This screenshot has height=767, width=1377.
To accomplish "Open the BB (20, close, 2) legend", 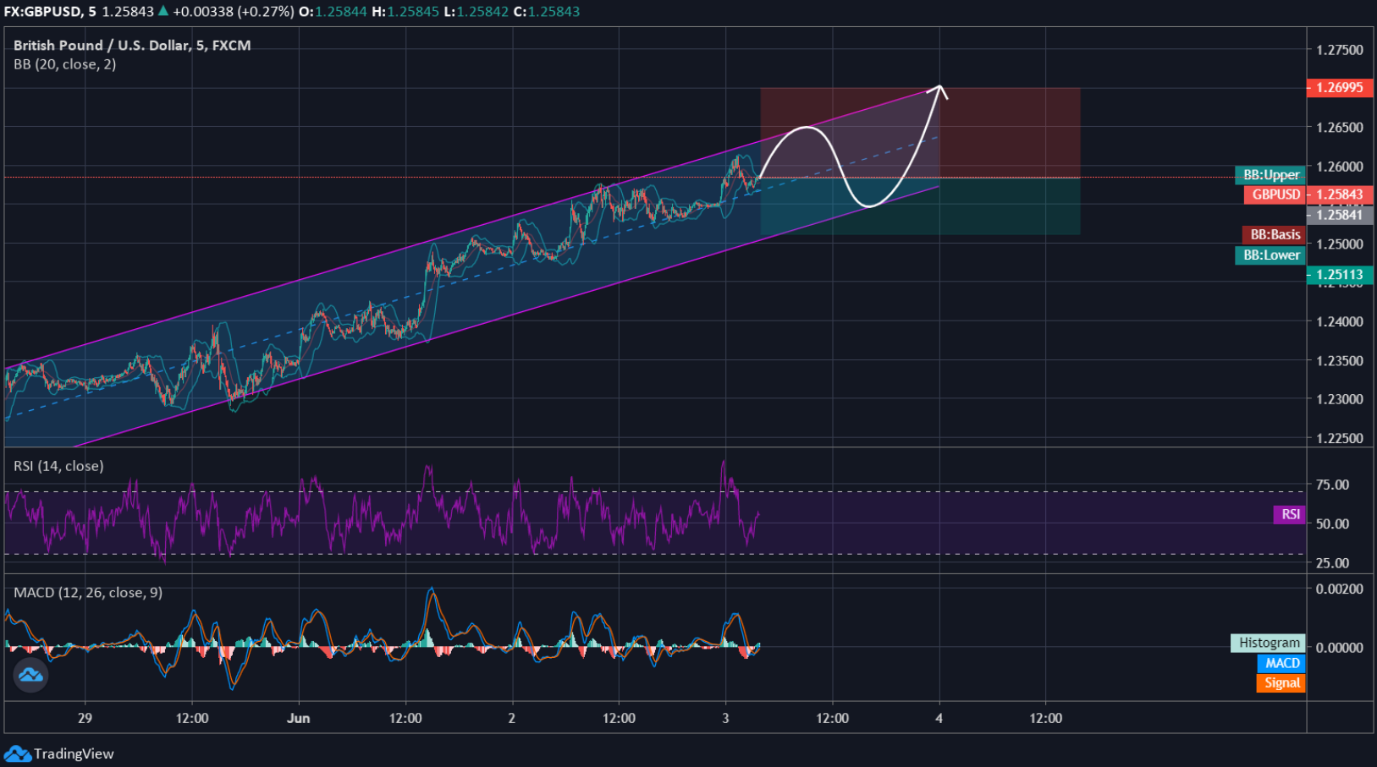I will pyautogui.click(x=65, y=64).
